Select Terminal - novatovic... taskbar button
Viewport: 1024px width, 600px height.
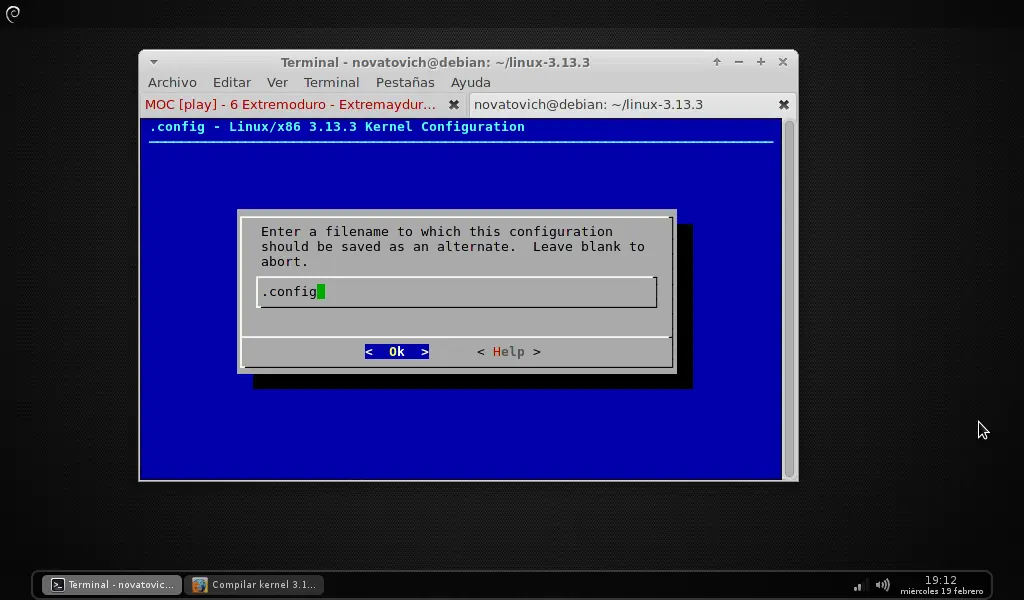(x=112, y=584)
